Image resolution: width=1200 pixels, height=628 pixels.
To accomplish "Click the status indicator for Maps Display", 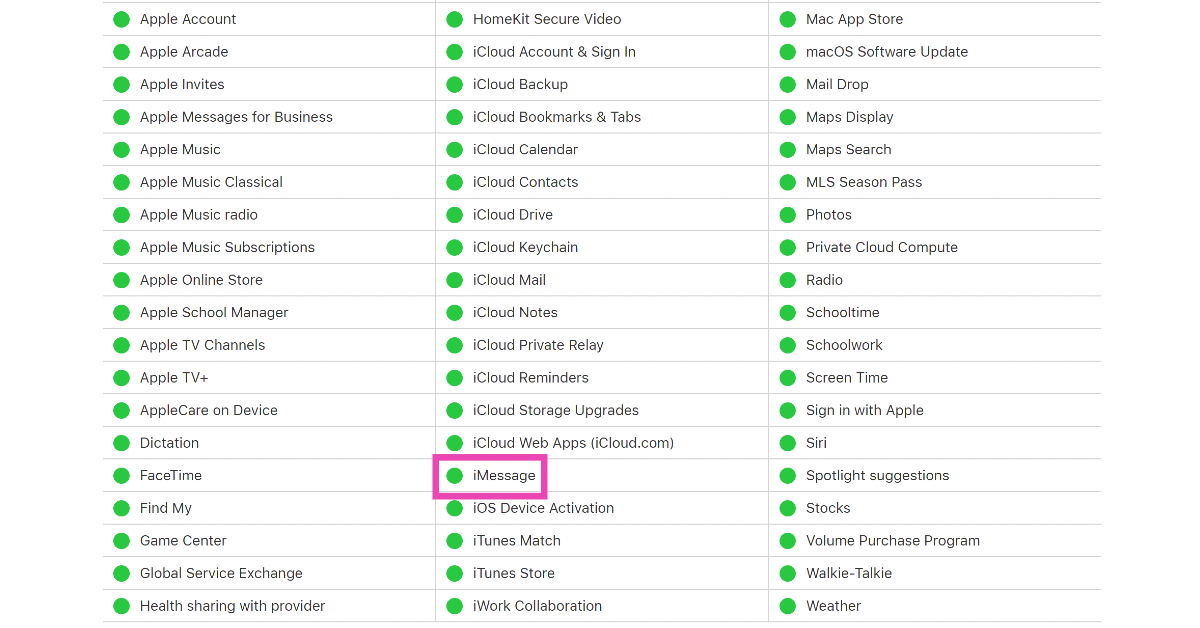I will tap(787, 117).
